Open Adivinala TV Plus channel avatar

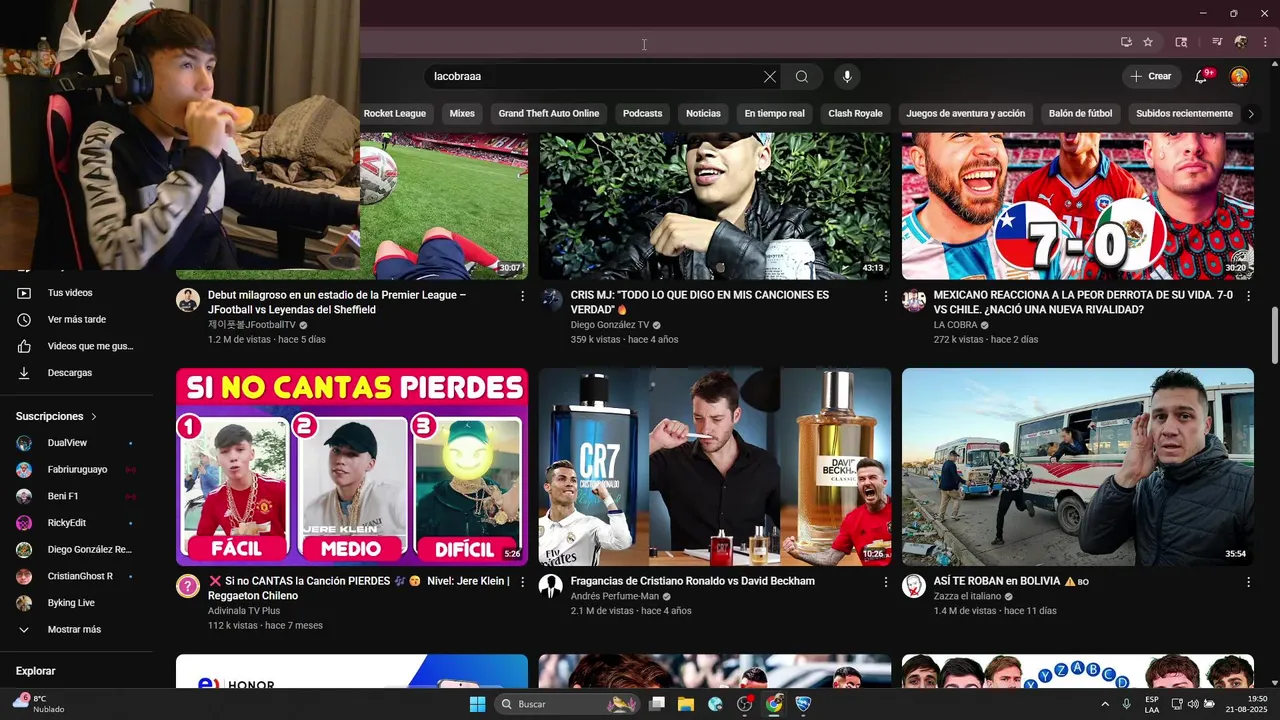(x=188, y=586)
